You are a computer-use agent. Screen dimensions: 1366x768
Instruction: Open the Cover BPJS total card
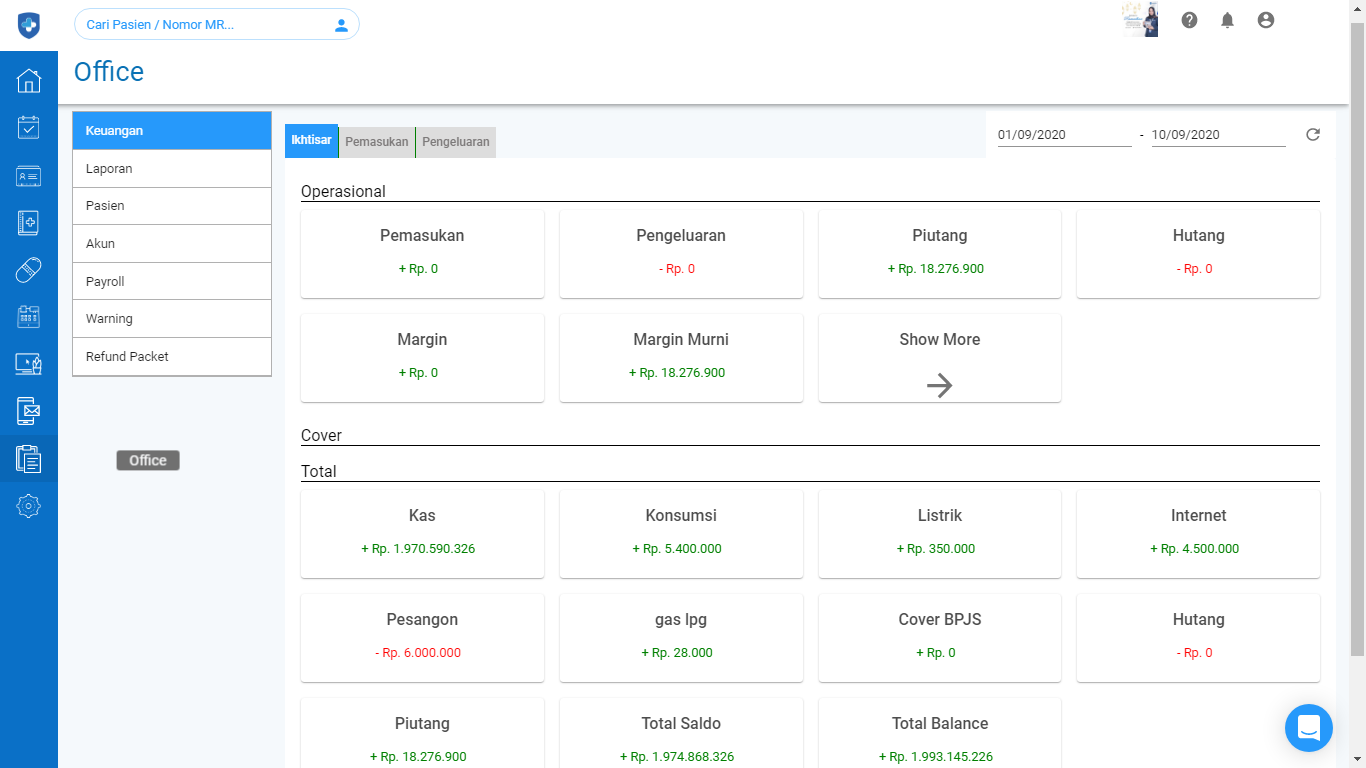pos(940,638)
